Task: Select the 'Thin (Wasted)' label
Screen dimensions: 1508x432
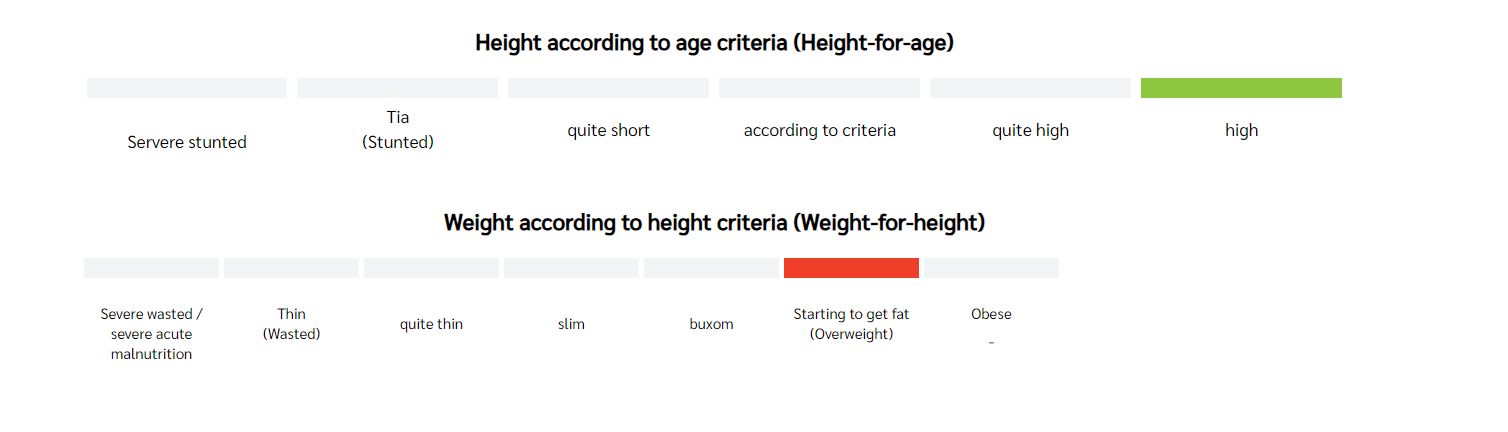Action: (292, 324)
